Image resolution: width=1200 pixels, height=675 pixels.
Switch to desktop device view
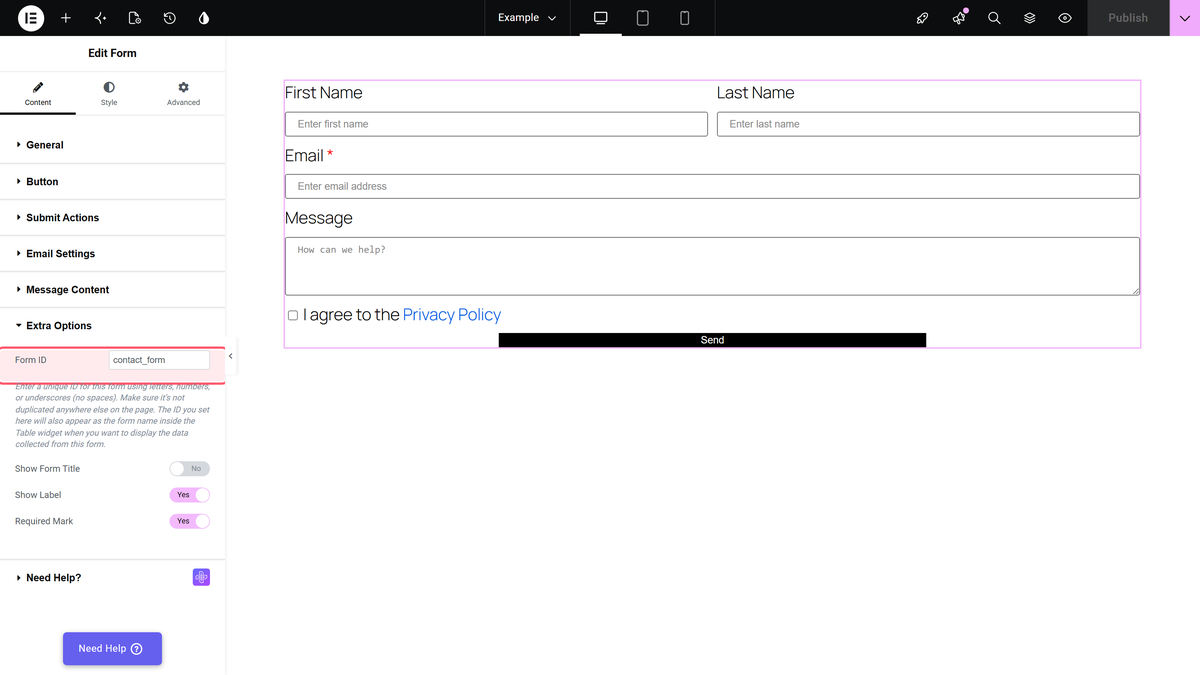point(601,18)
